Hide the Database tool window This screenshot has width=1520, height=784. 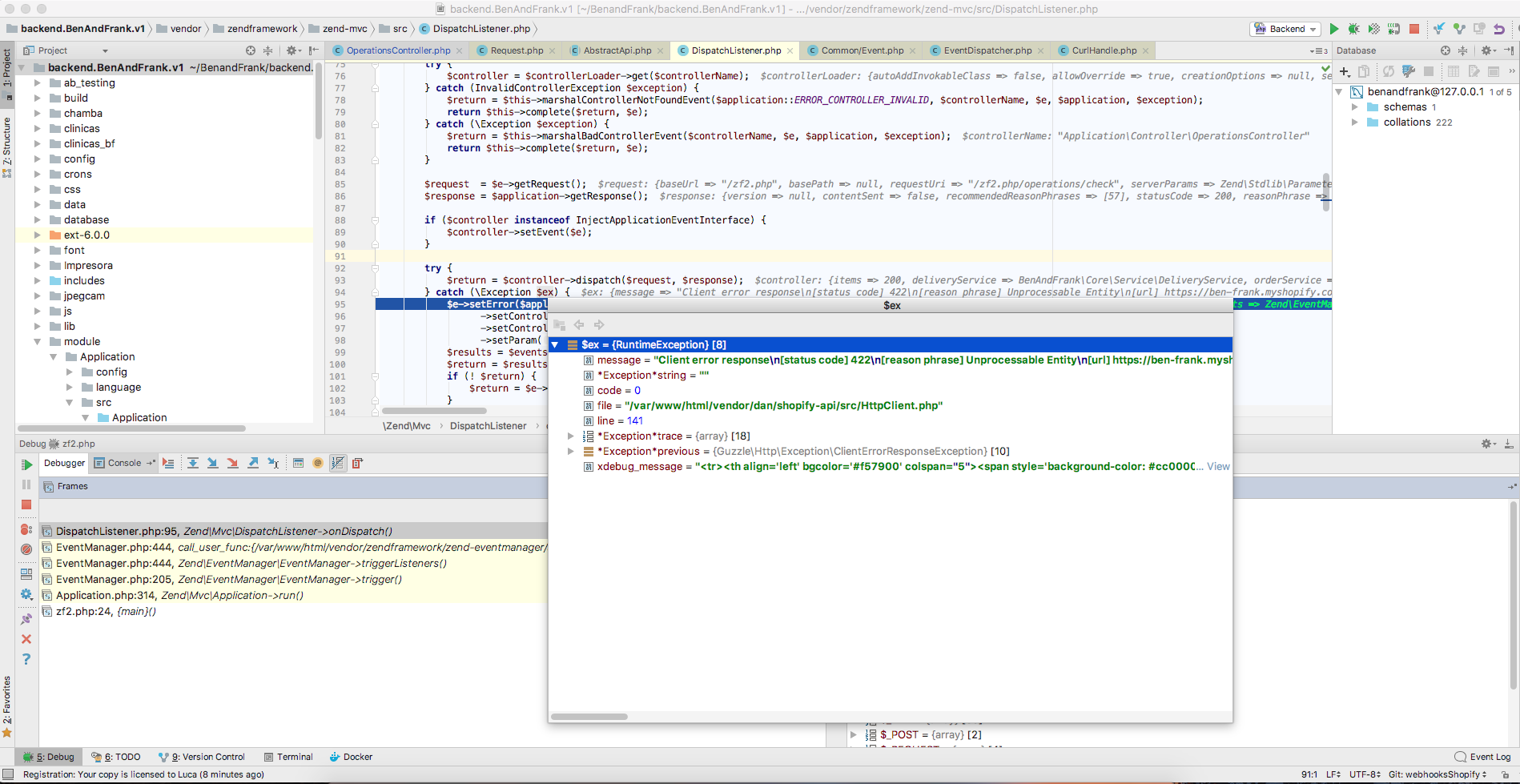point(1509,50)
